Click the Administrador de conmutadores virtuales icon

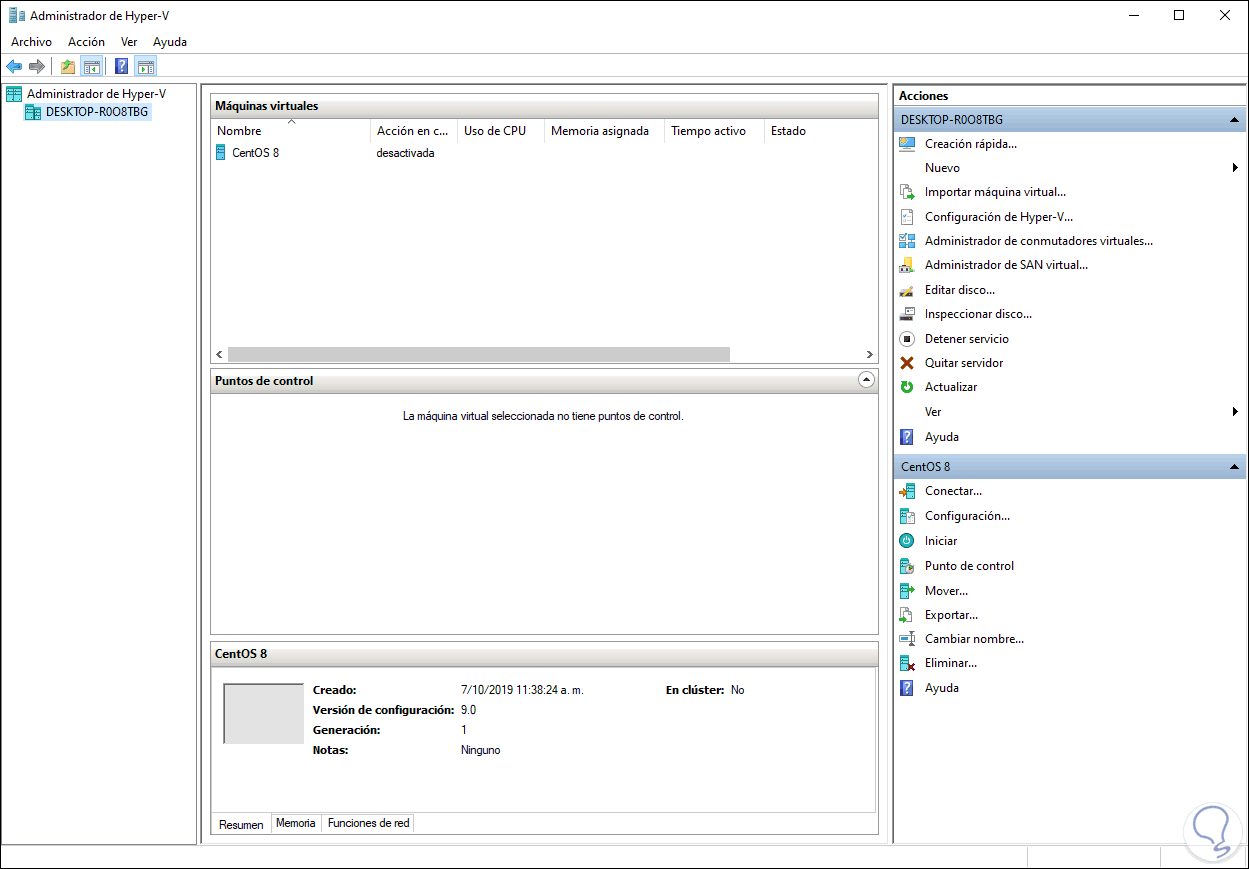click(907, 241)
